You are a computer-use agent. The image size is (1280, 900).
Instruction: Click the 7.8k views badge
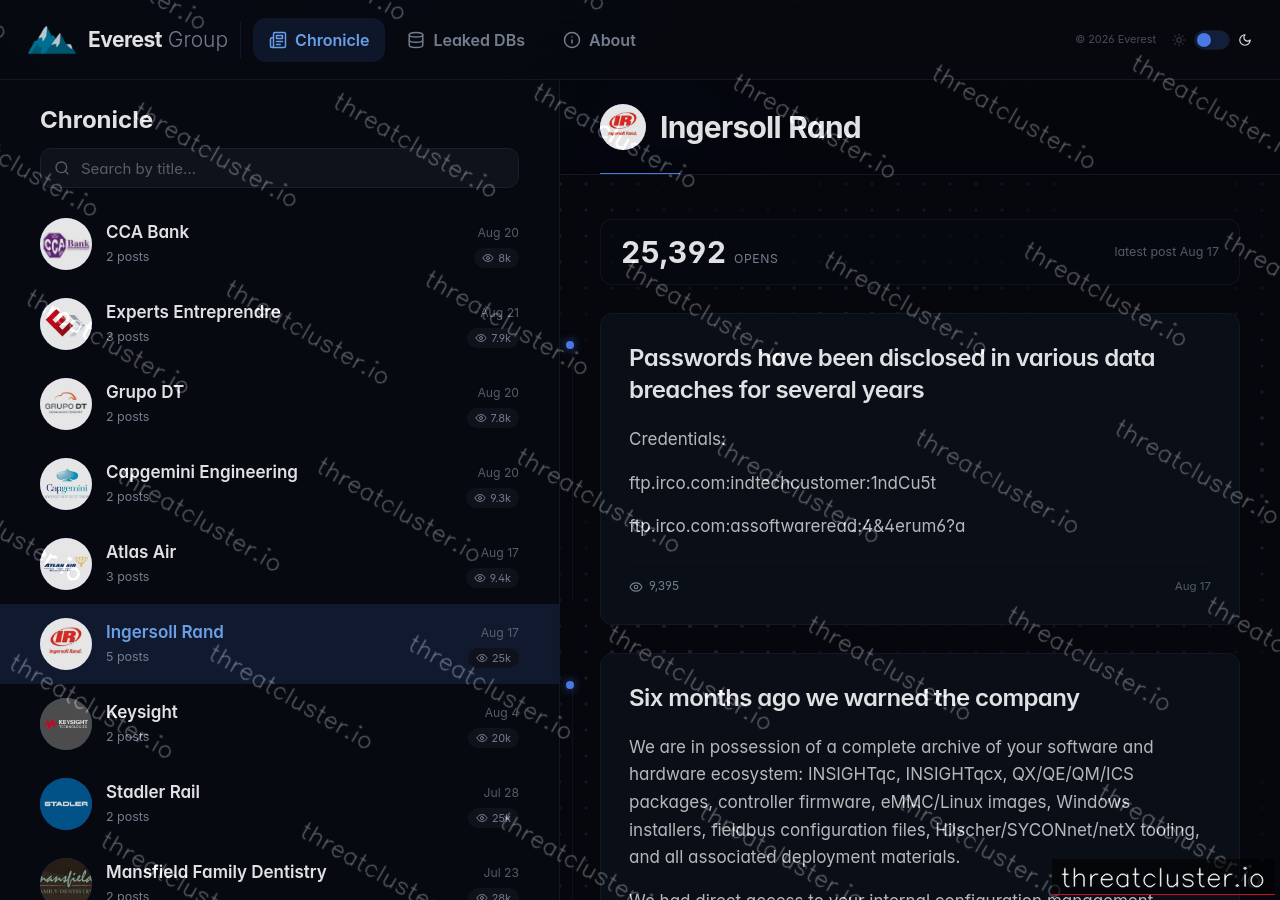[493, 418]
